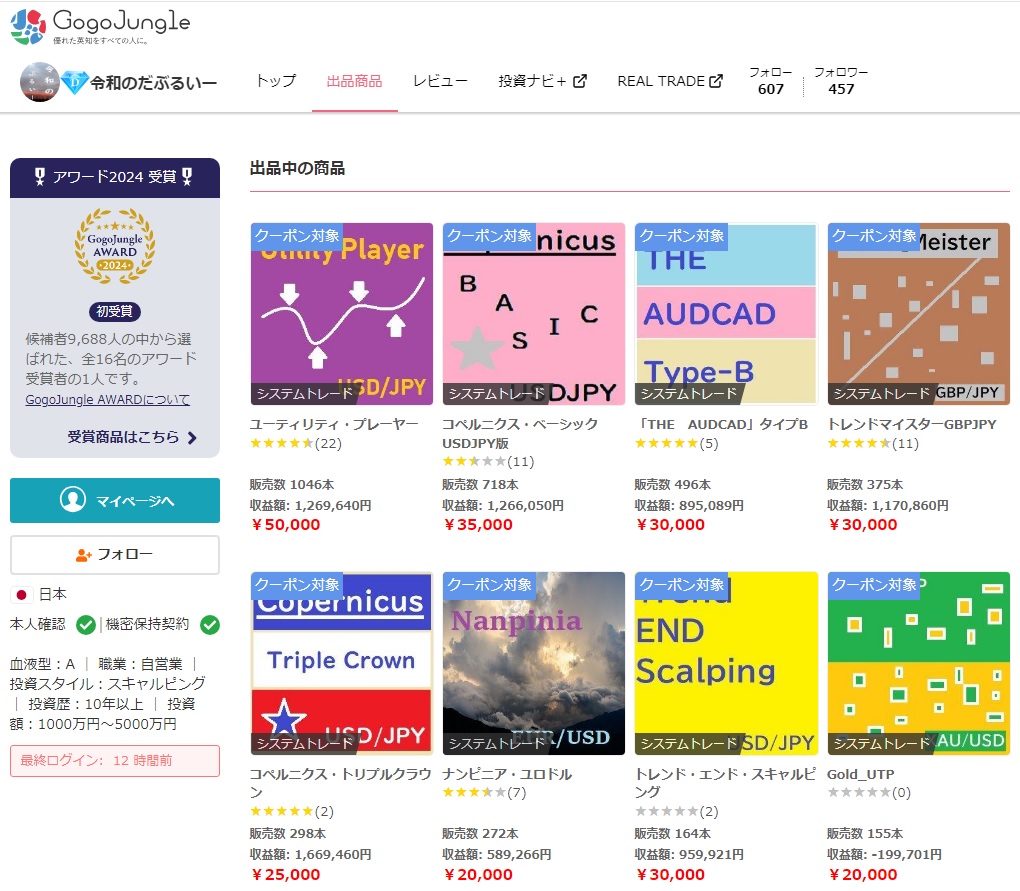Click the green check beside 機密保持契約
The image size is (1020, 891).
pyautogui.click(x=209, y=625)
